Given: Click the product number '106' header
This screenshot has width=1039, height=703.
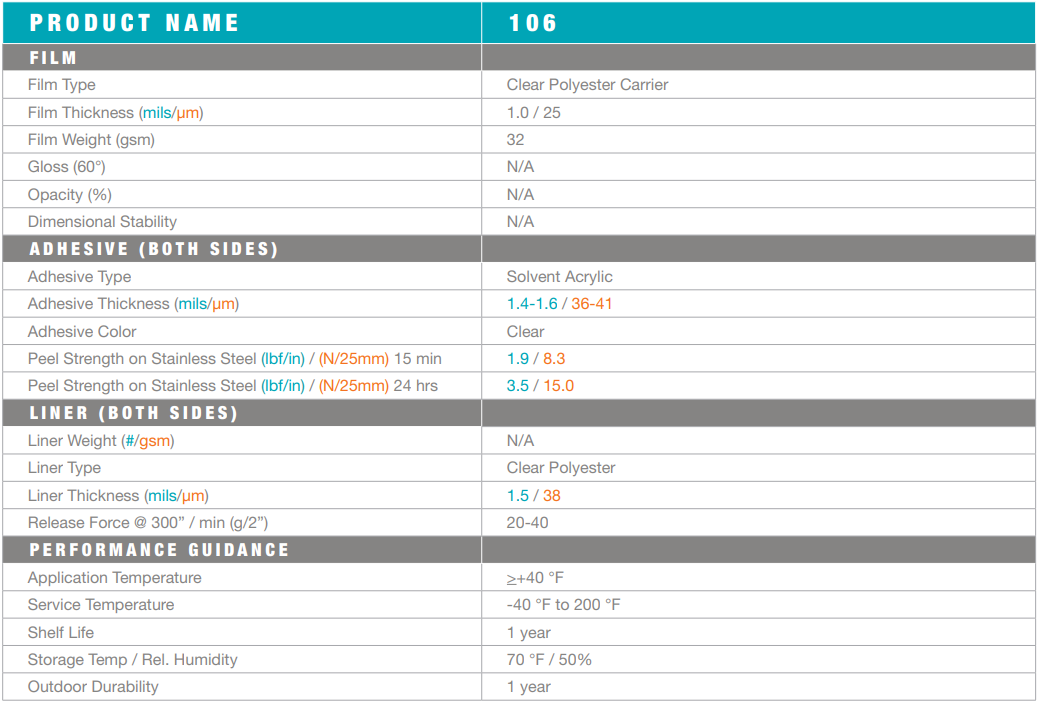Looking at the screenshot, I should click(533, 23).
